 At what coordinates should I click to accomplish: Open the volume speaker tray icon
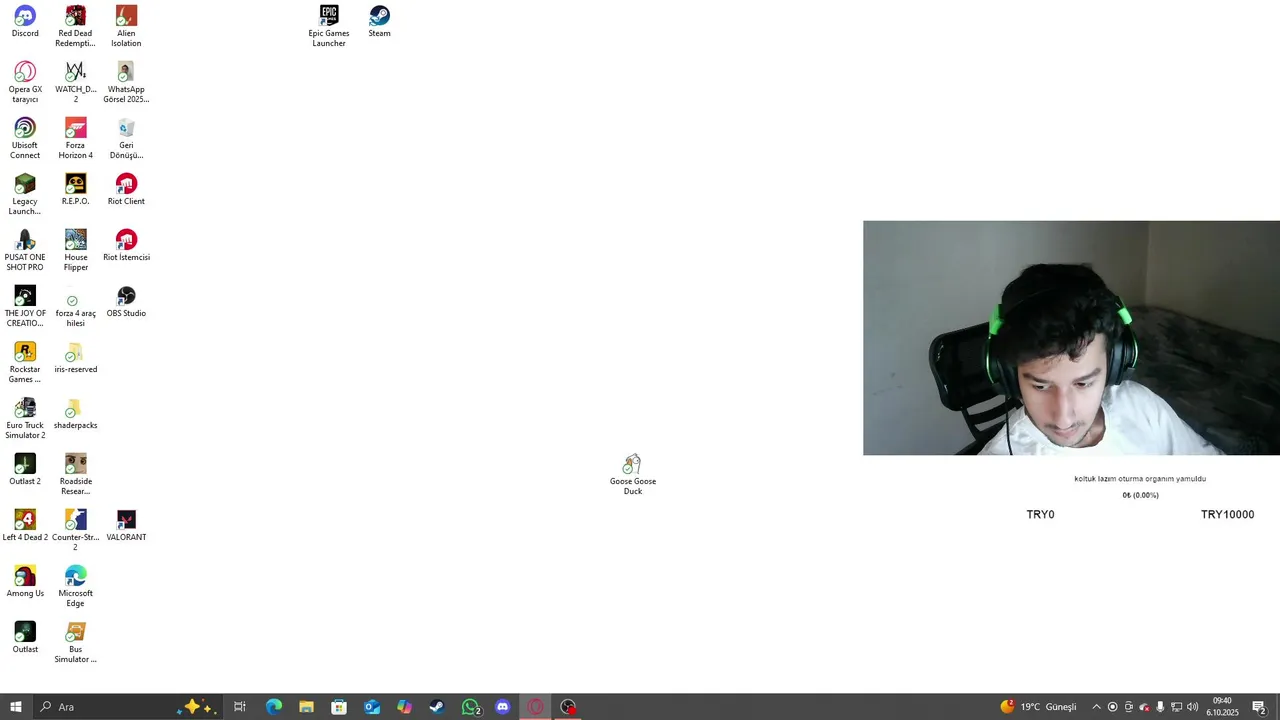pyautogui.click(x=1192, y=707)
